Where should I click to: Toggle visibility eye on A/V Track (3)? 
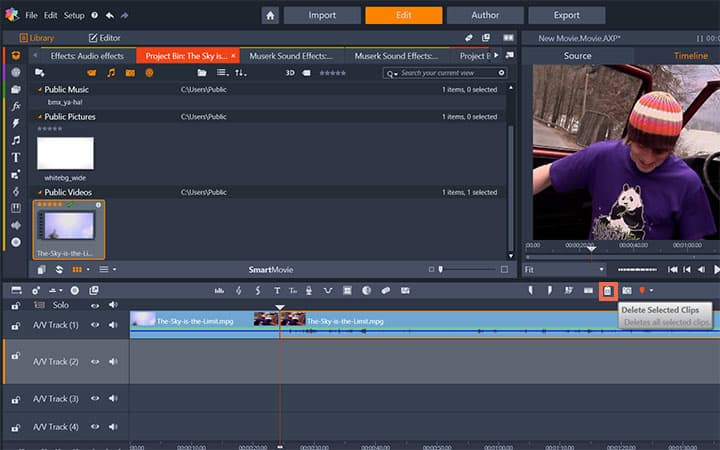(95, 399)
